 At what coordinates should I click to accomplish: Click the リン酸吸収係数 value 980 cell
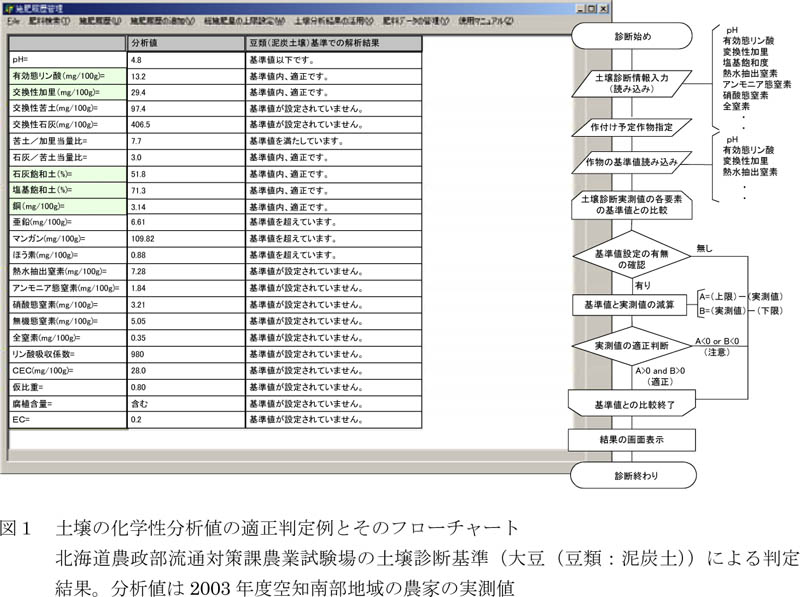(x=184, y=354)
